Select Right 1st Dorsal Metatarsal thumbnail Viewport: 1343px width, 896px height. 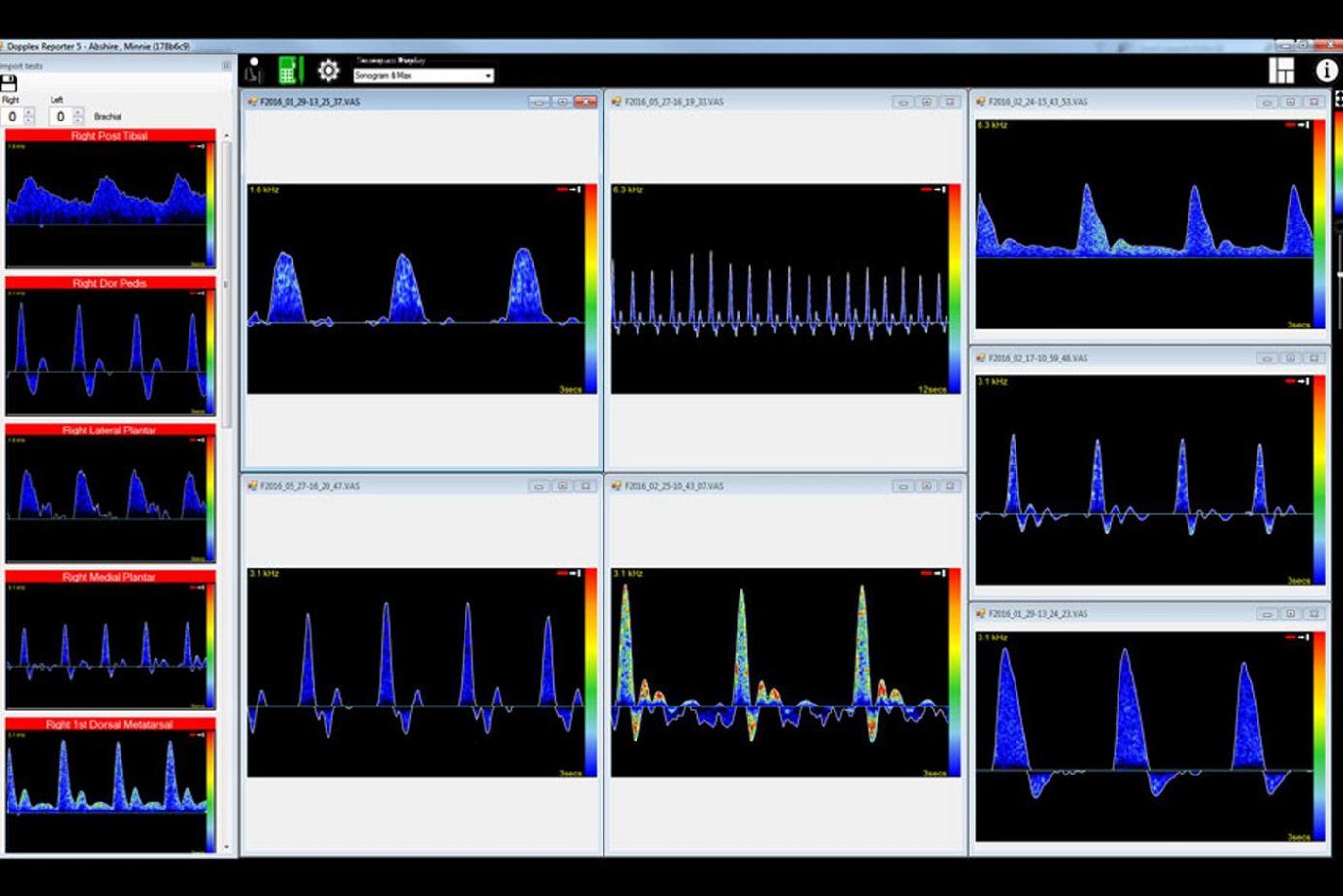tap(110, 789)
